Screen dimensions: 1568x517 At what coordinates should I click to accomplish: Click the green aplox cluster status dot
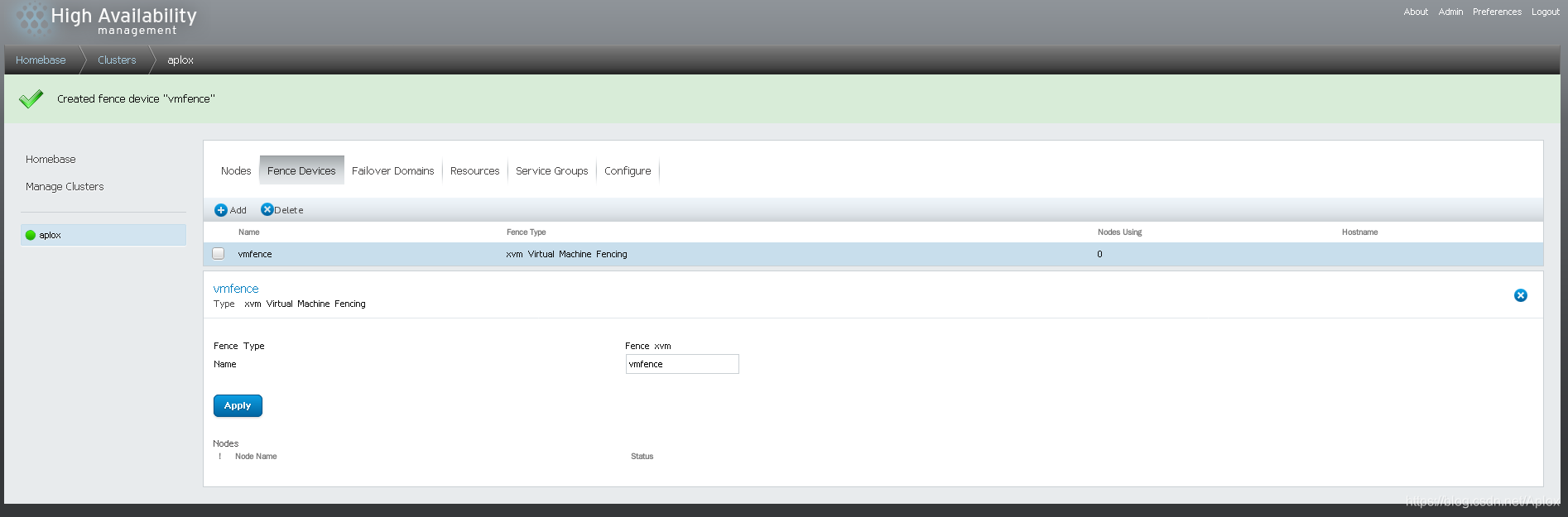31,235
